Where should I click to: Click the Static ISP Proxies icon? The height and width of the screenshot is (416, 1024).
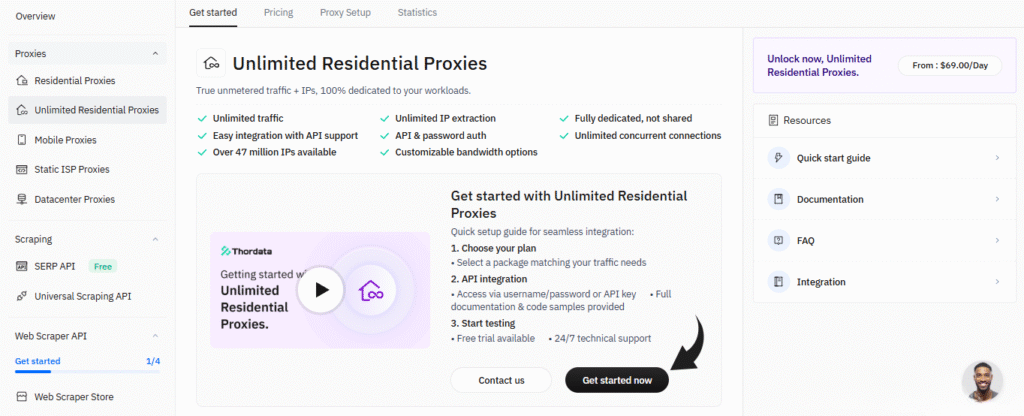click(23, 170)
